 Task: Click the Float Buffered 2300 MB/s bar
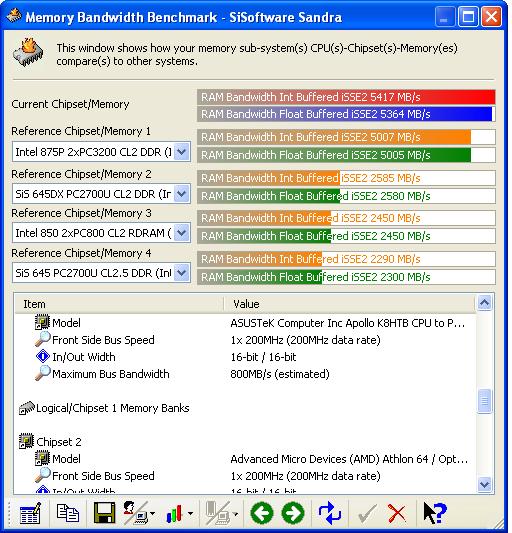tap(346, 277)
